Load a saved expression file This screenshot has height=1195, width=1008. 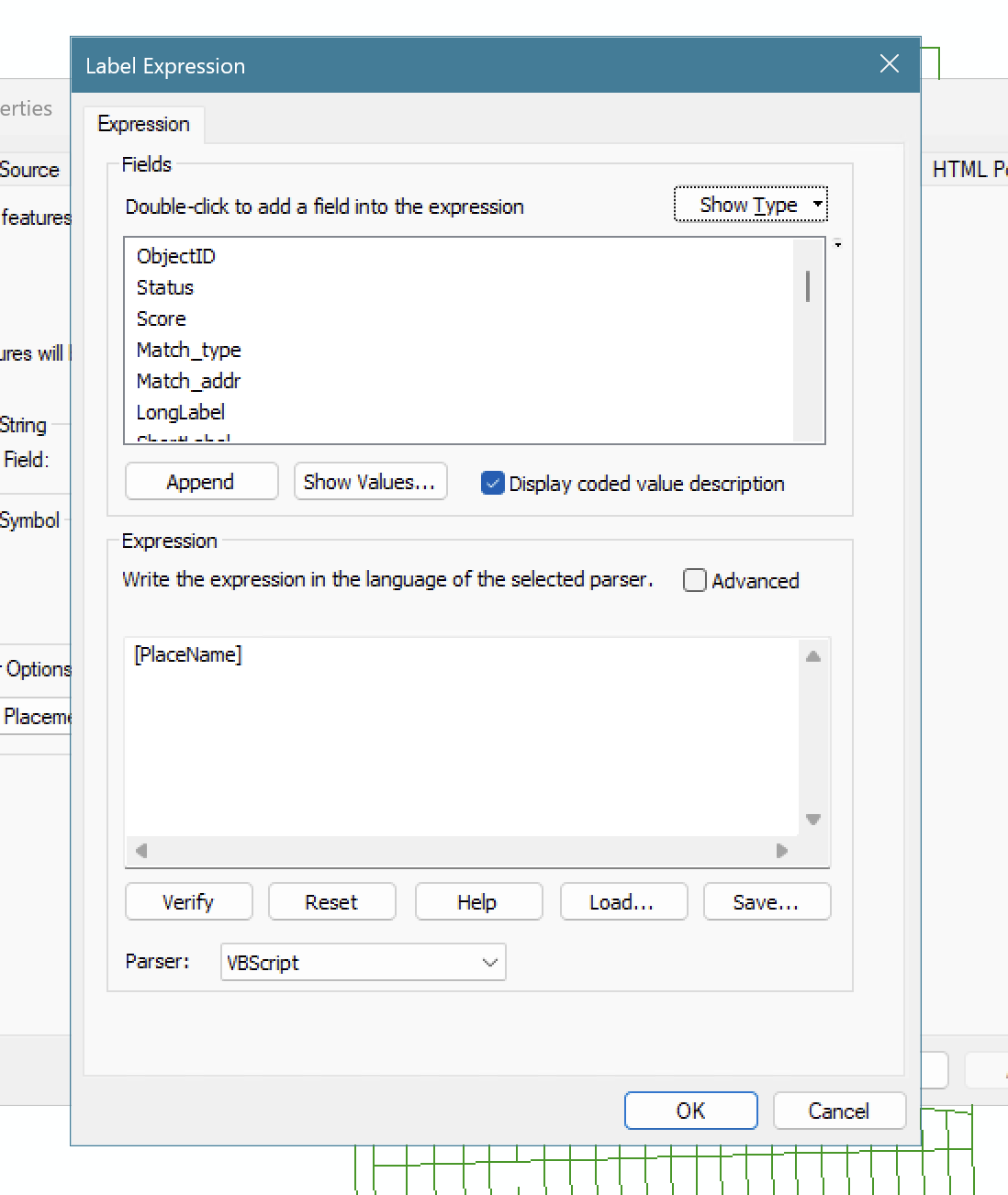[623, 901]
